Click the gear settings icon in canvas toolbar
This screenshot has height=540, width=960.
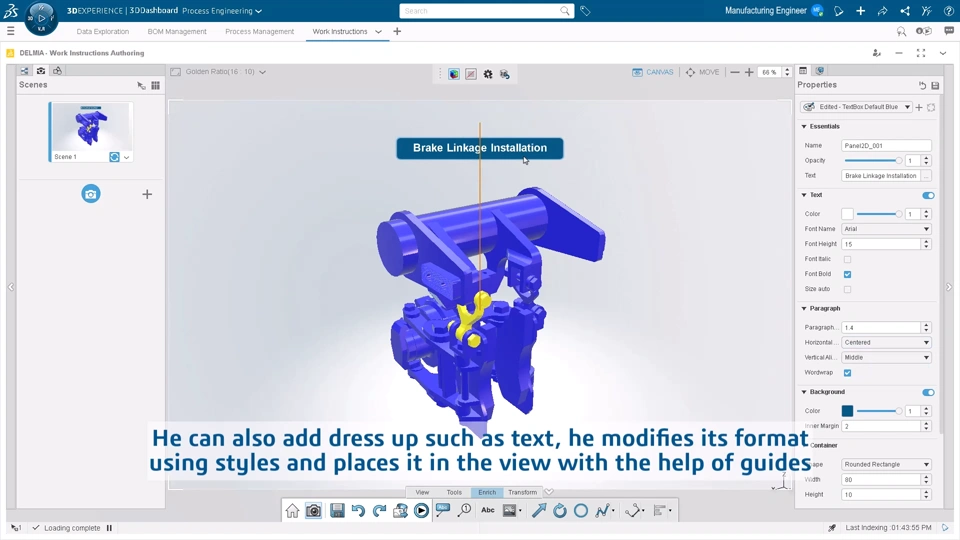(488, 74)
